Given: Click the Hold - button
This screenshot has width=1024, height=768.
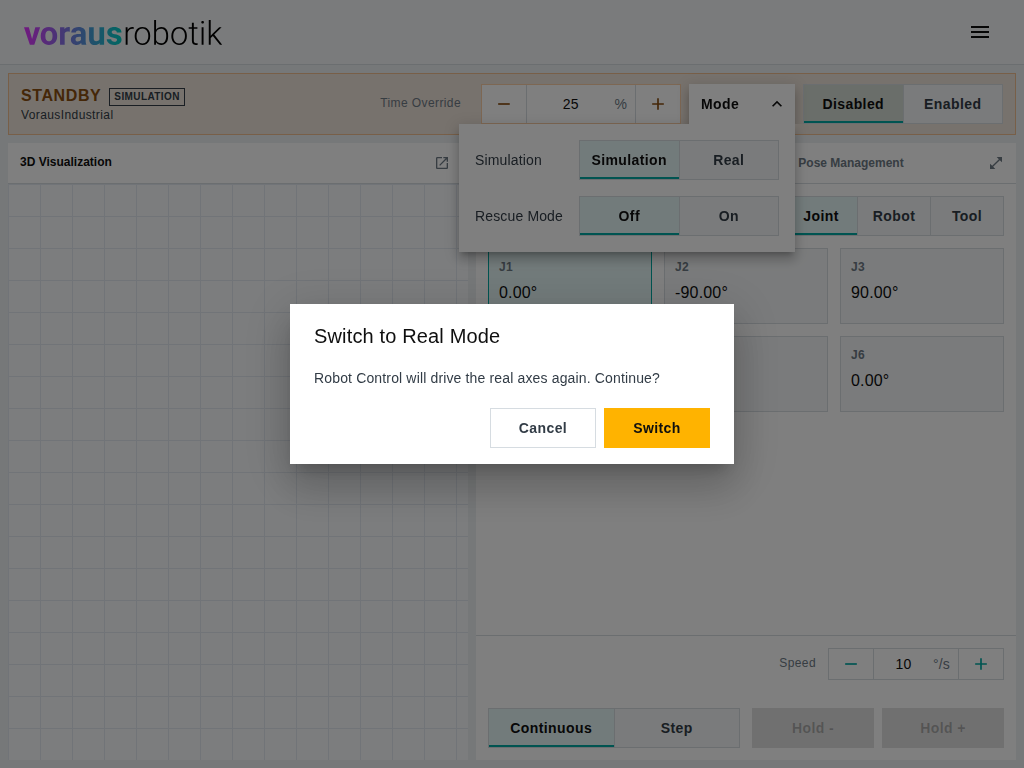Looking at the screenshot, I should (813, 728).
